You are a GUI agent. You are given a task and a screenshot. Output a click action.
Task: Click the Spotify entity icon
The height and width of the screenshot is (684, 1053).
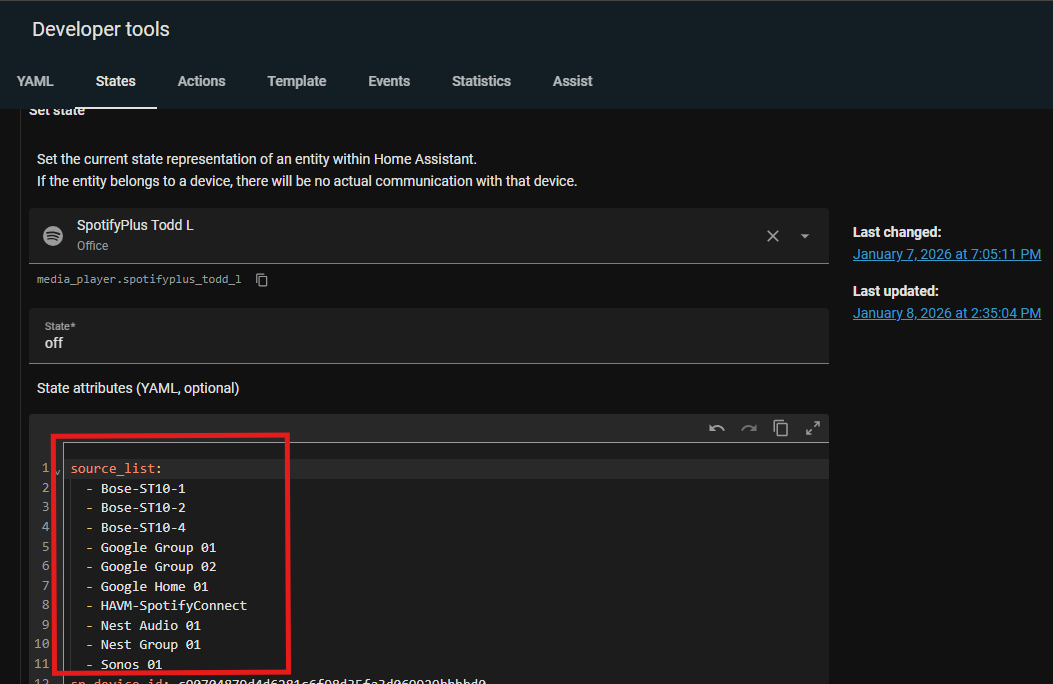coord(53,236)
